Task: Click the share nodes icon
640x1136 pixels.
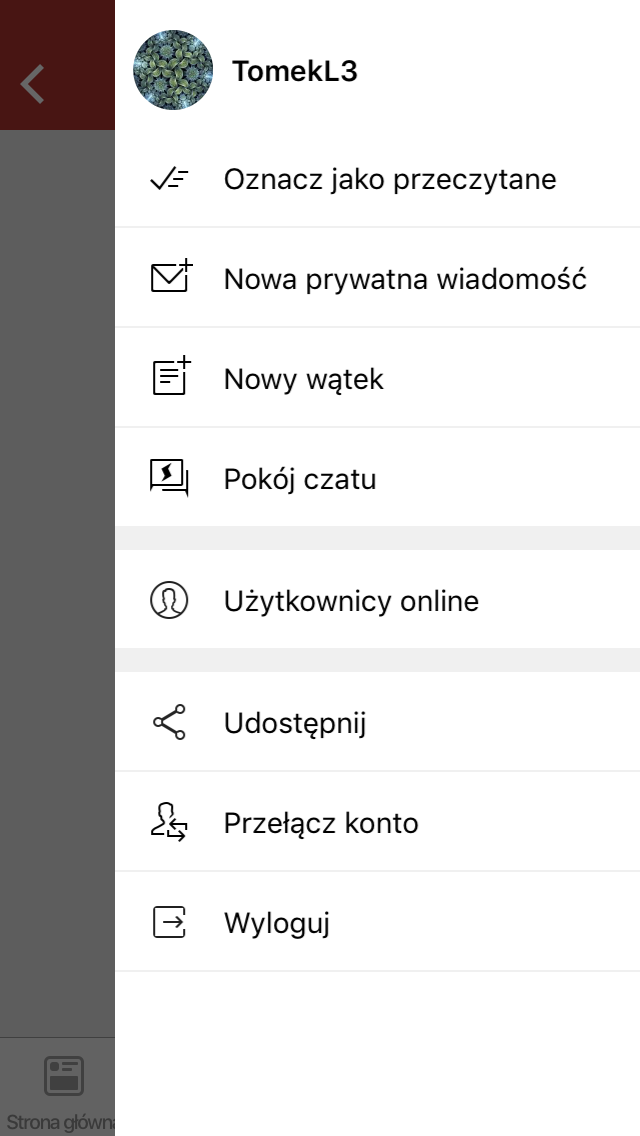Action: [x=169, y=722]
